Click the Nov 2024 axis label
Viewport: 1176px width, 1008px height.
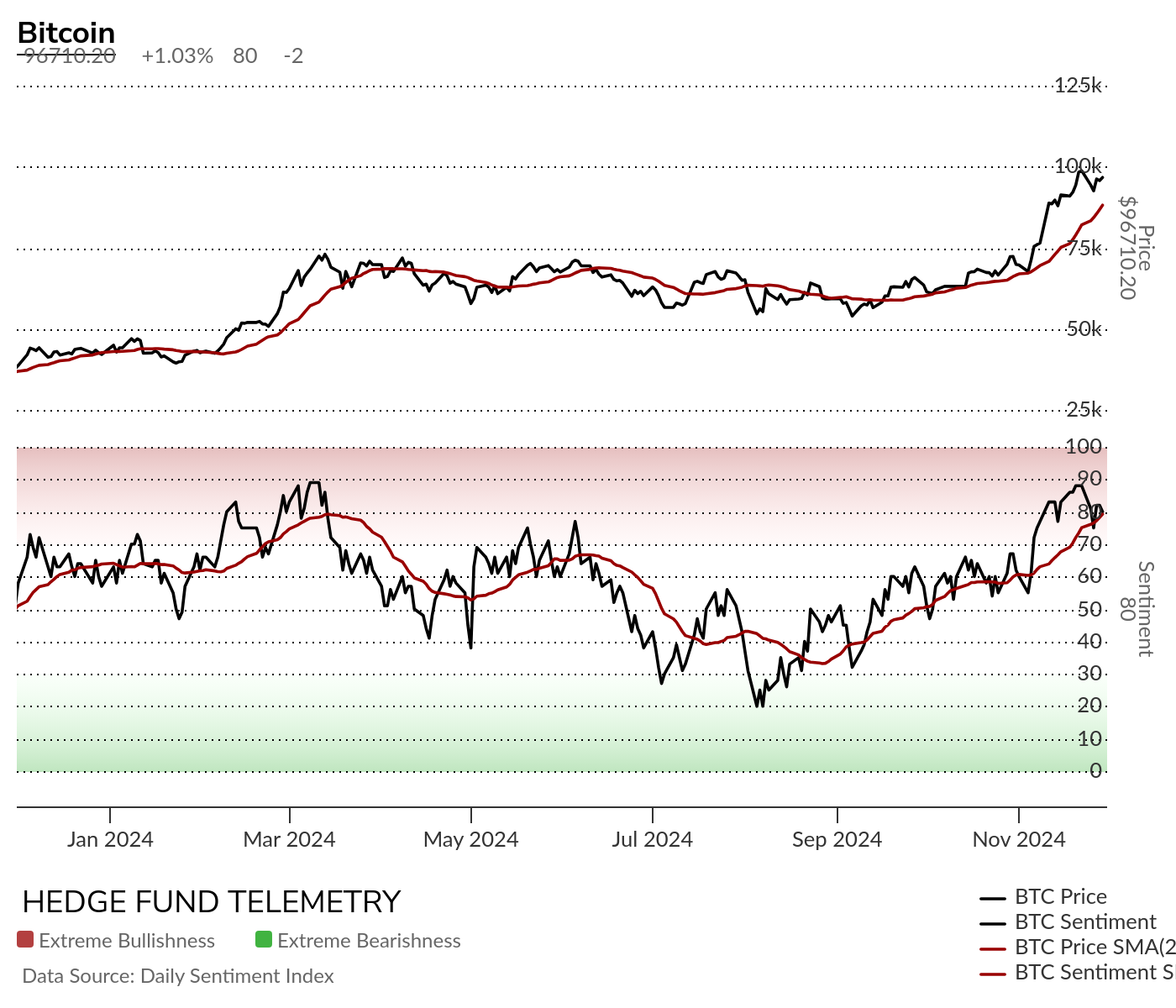click(x=1019, y=839)
